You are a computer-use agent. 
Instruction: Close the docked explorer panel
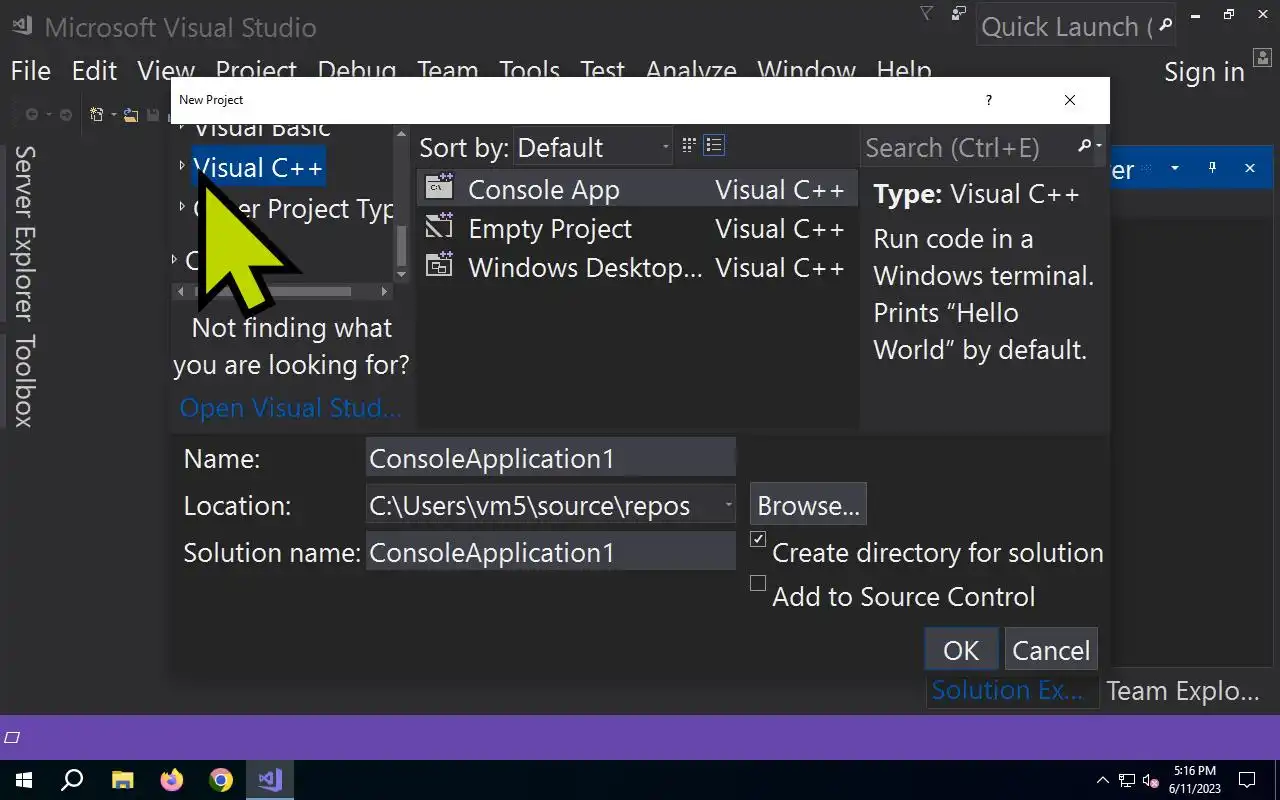pos(1250,168)
